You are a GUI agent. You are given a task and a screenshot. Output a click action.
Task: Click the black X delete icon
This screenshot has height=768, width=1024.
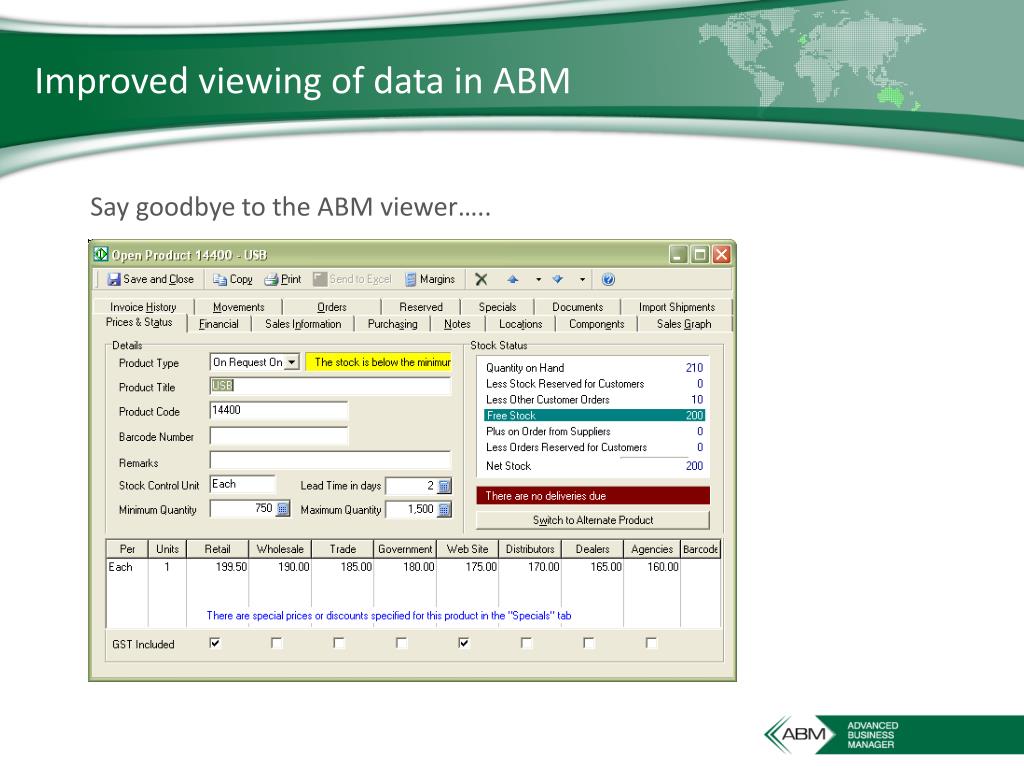point(481,280)
